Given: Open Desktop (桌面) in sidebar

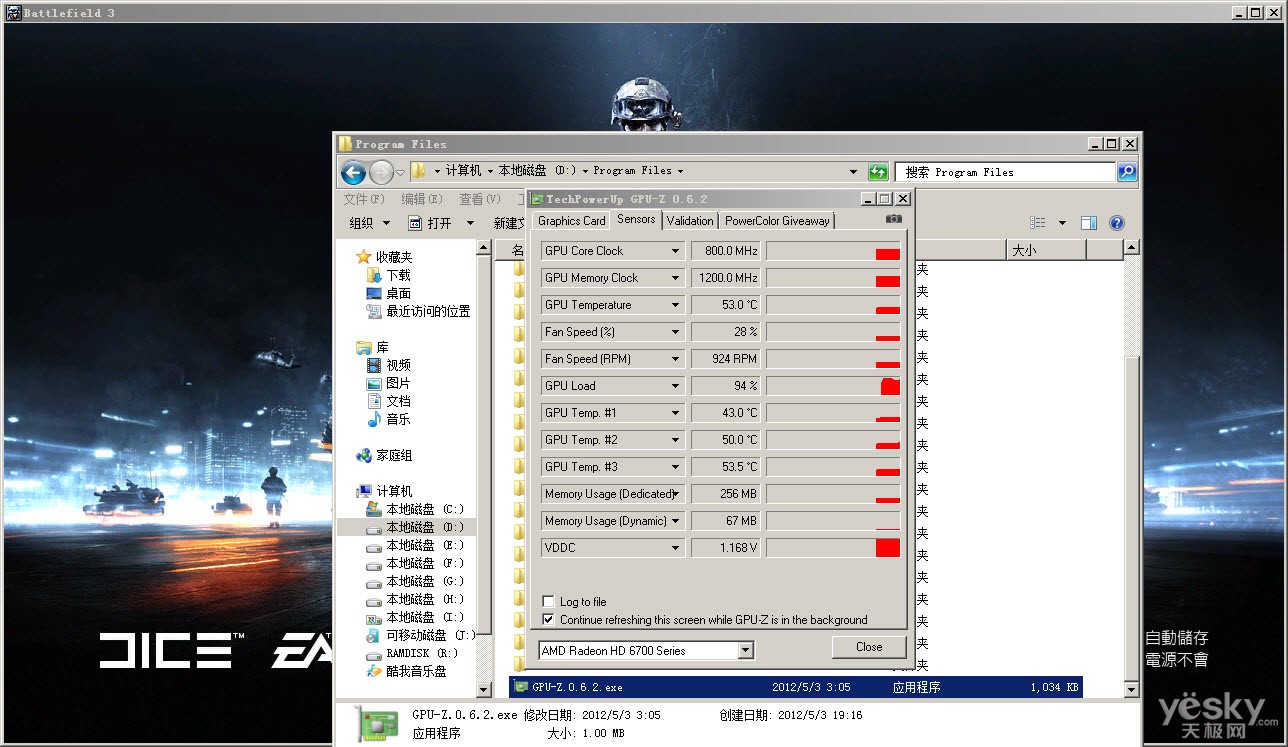Looking at the screenshot, I should click(398, 293).
